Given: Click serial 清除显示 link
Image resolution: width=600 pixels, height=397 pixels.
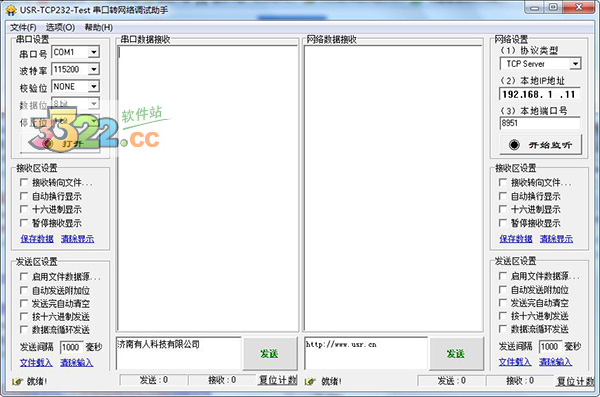Looking at the screenshot, I should pos(77,239).
